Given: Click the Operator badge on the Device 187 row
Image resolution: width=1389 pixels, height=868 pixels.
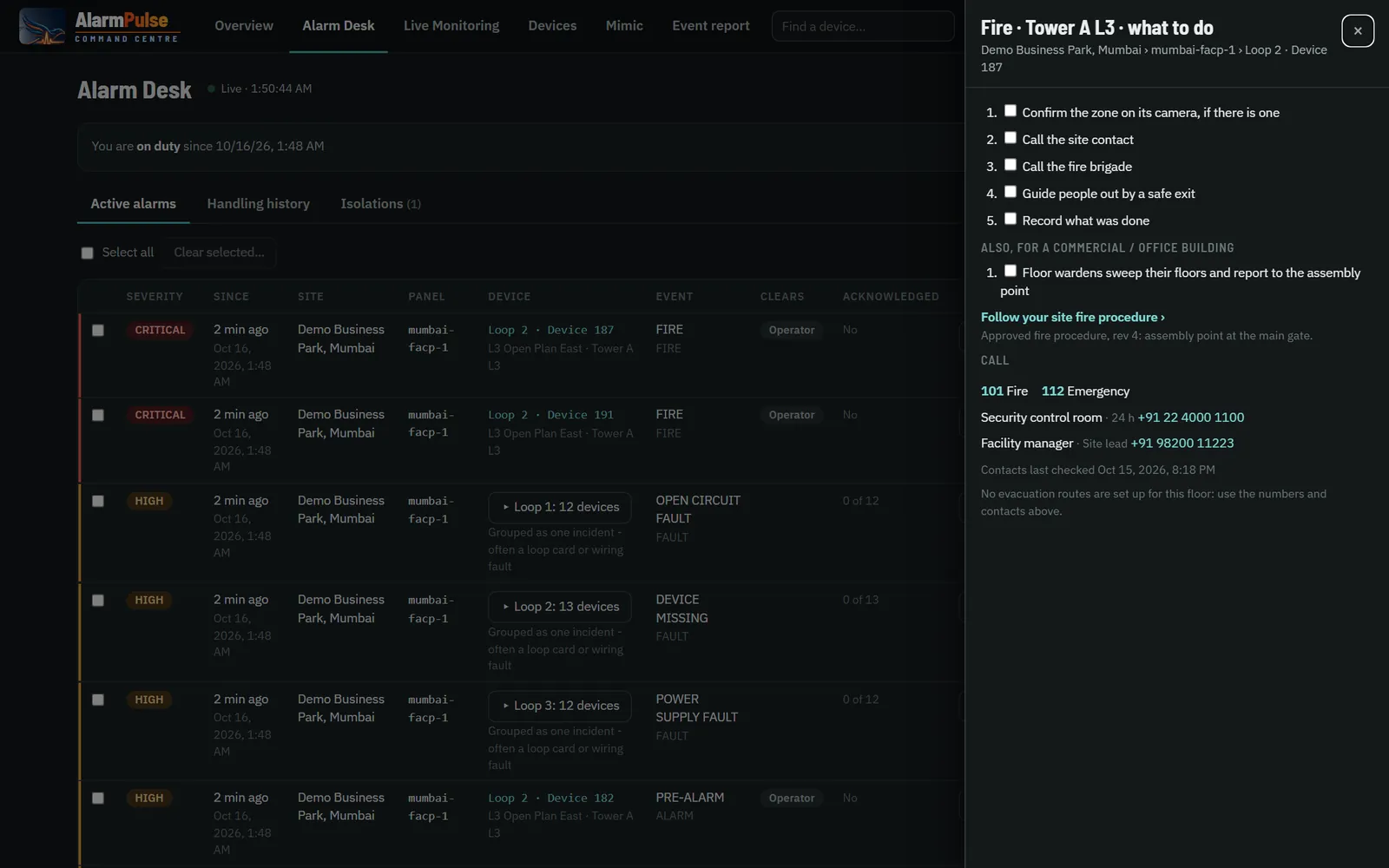Looking at the screenshot, I should pos(792,330).
